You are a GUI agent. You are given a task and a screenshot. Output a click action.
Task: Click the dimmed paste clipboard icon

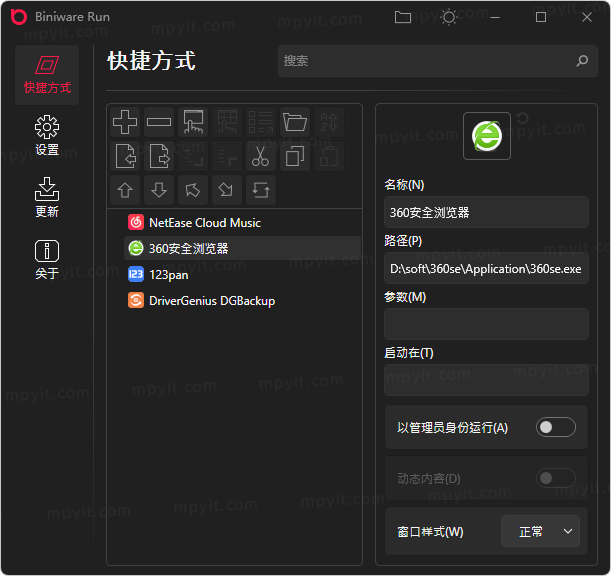[x=329, y=156]
